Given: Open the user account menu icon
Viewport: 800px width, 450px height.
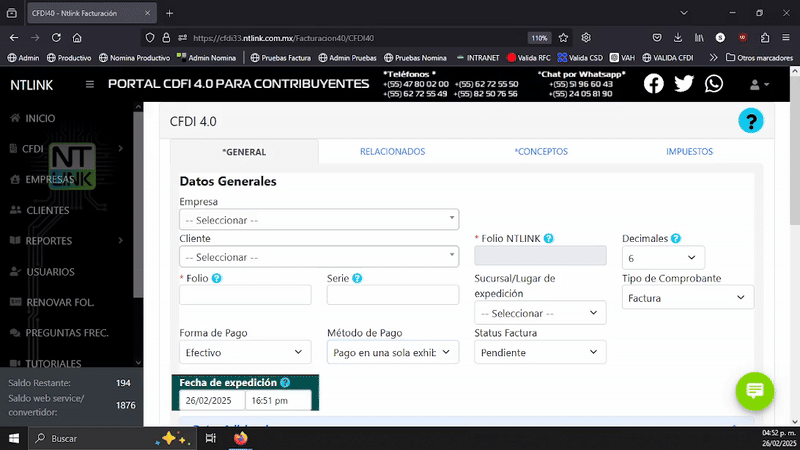Looking at the screenshot, I should 759,85.
